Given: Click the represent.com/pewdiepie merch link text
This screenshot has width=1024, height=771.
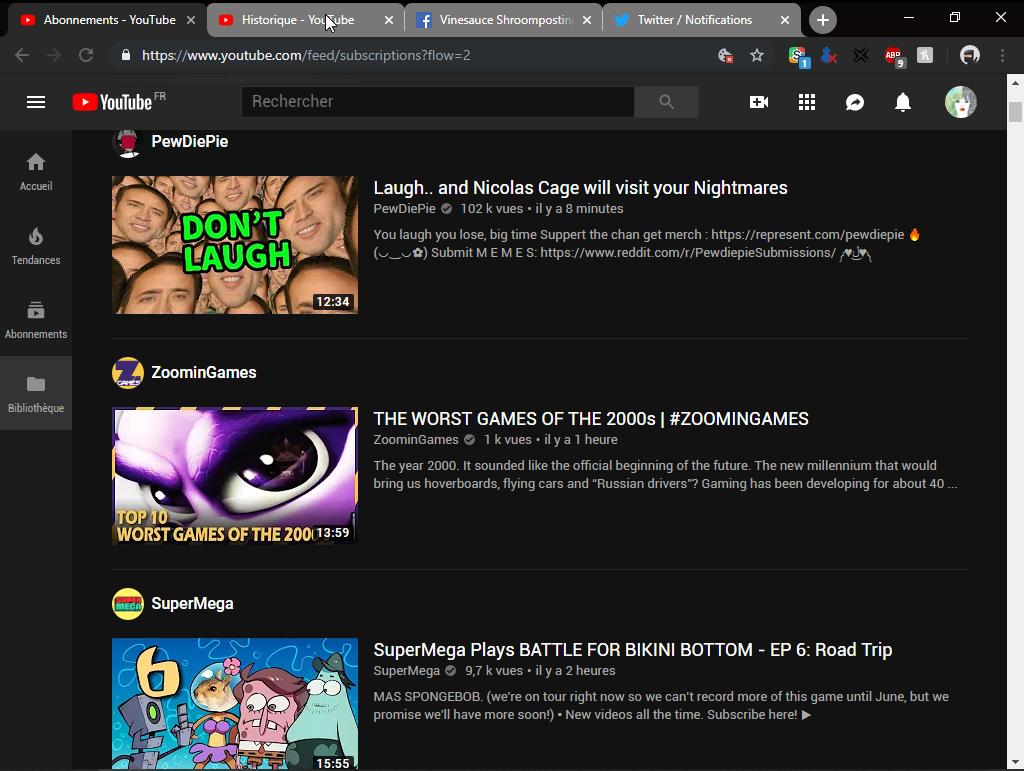Looking at the screenshot, I should pyautogui.click(x=807, y=235).
